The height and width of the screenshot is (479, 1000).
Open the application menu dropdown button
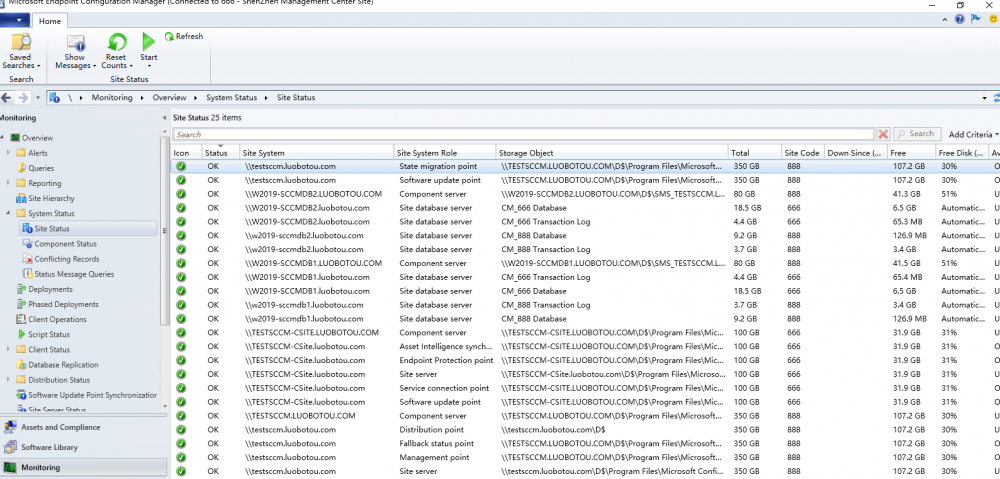tap(15, 21)
